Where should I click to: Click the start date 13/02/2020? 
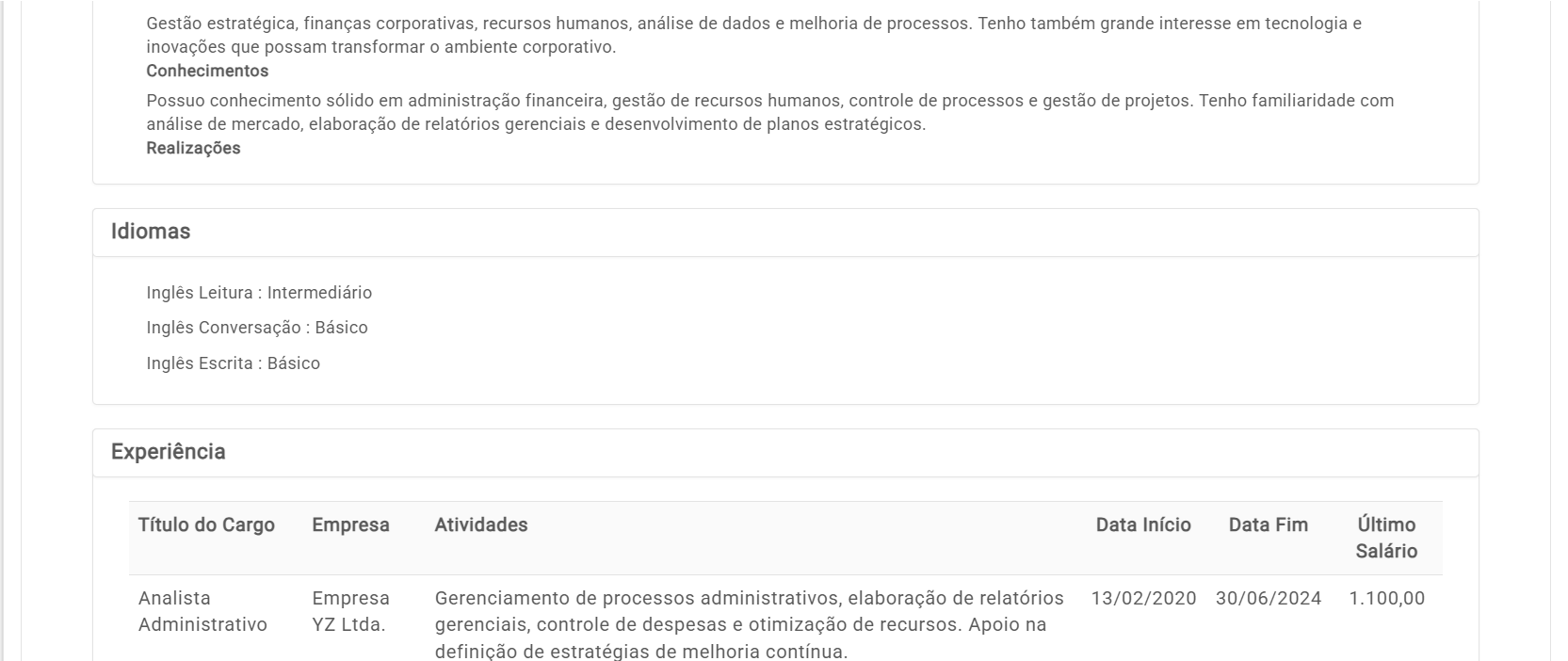[x=1143, y=599]
